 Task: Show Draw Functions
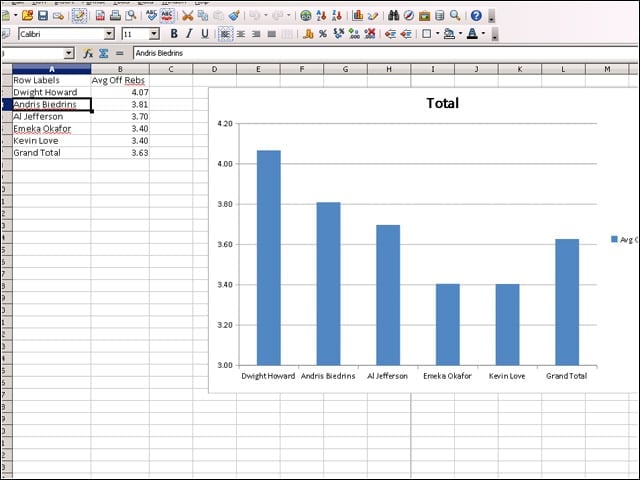[x=373, y=16]
